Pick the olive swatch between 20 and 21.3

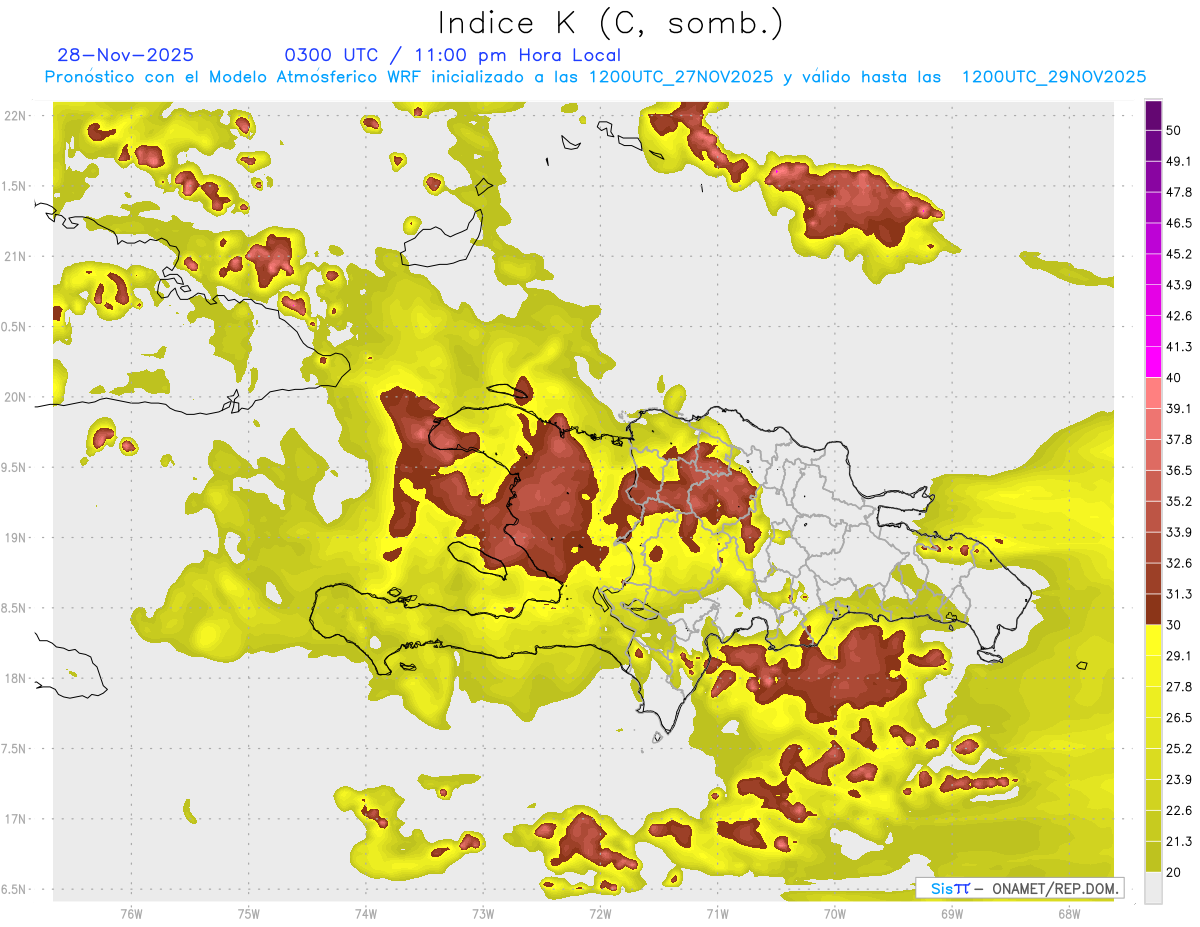pos(1153,857)
